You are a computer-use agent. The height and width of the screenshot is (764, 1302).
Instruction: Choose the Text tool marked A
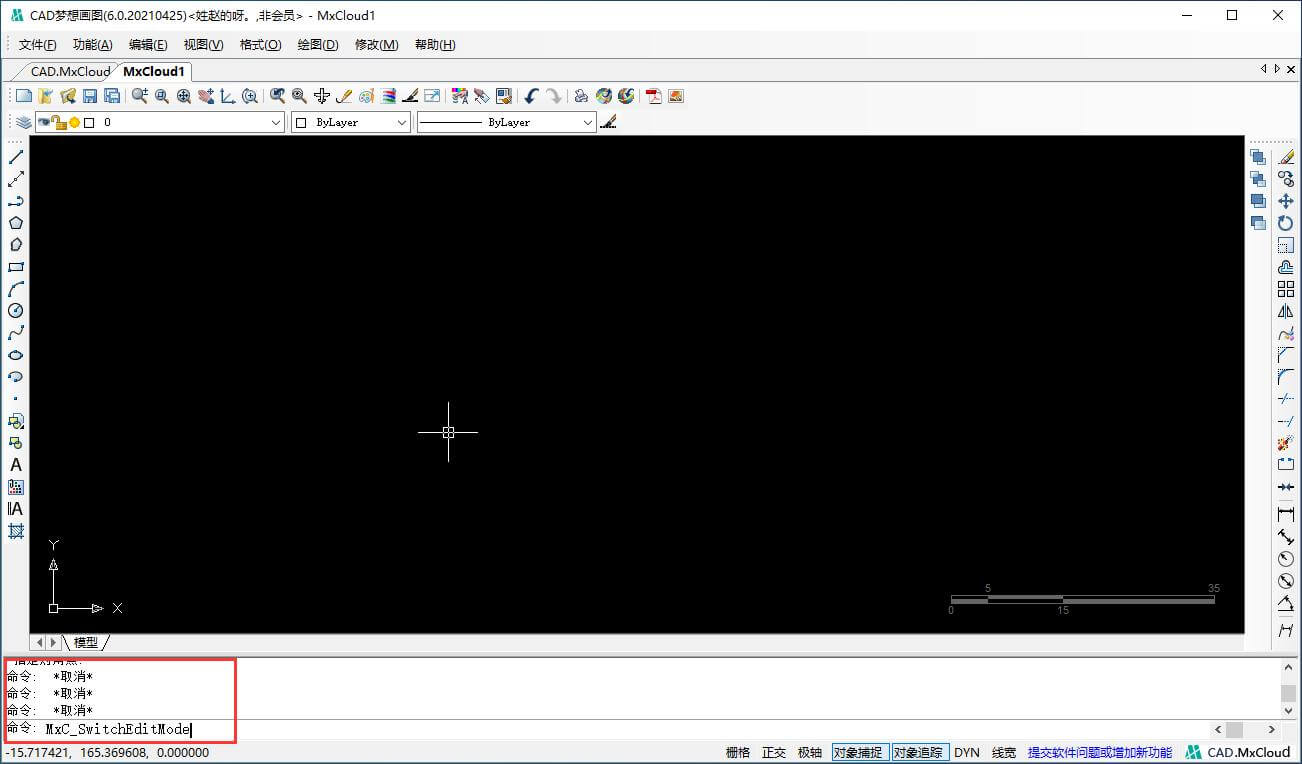[16, 465]
